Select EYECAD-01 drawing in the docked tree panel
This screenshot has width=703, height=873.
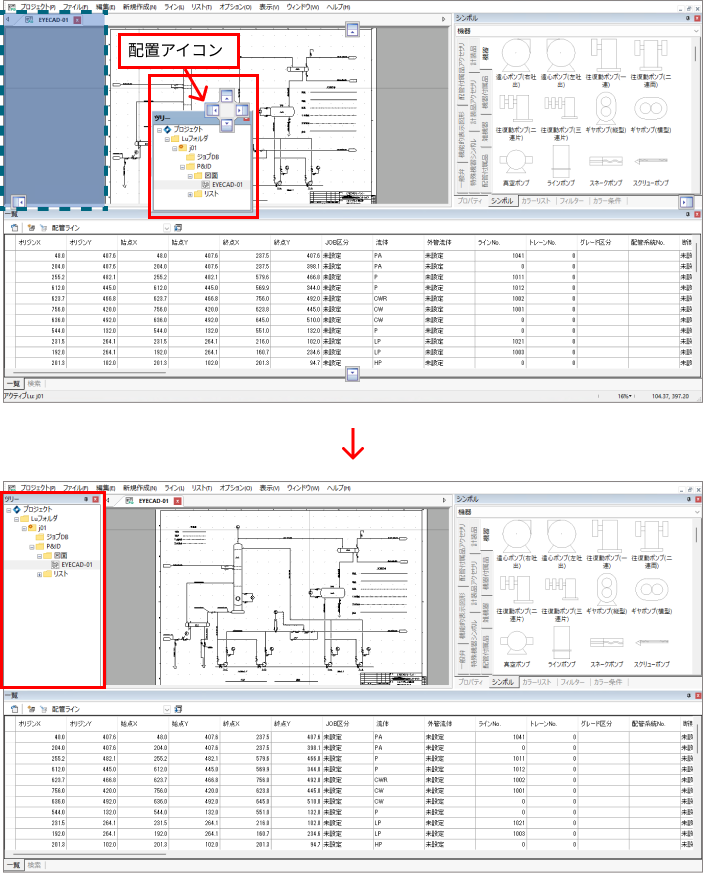coord(76,565)
